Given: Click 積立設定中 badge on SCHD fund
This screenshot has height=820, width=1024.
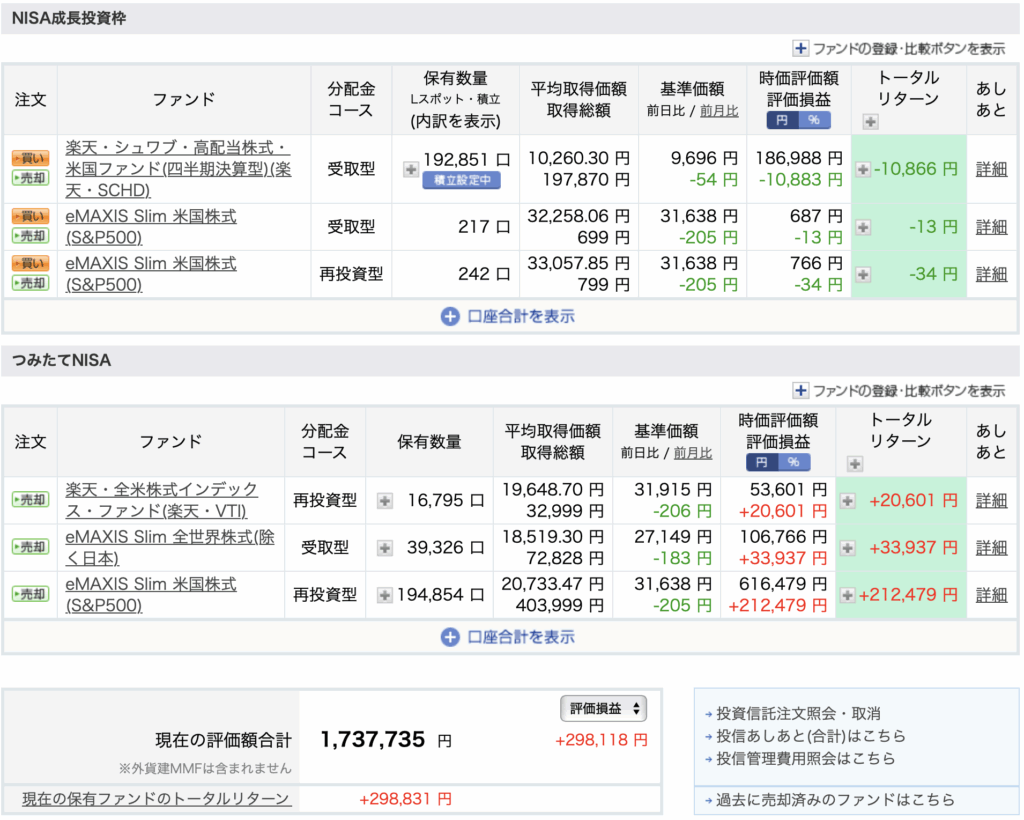Looking at the screenshot, I should (462, 180).
